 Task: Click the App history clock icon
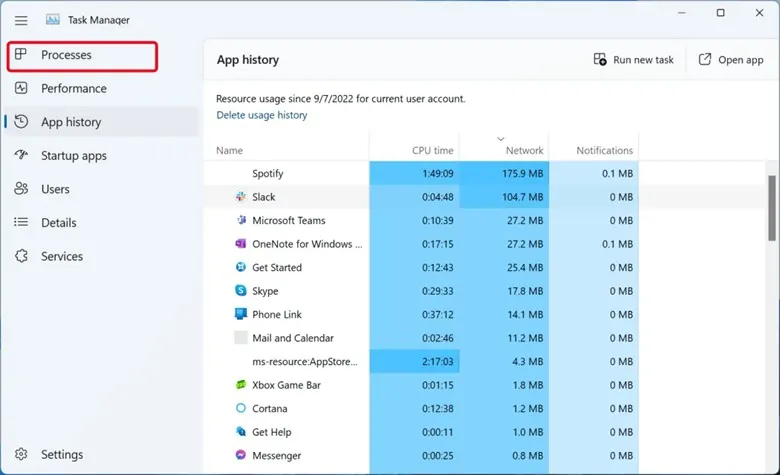21,121
